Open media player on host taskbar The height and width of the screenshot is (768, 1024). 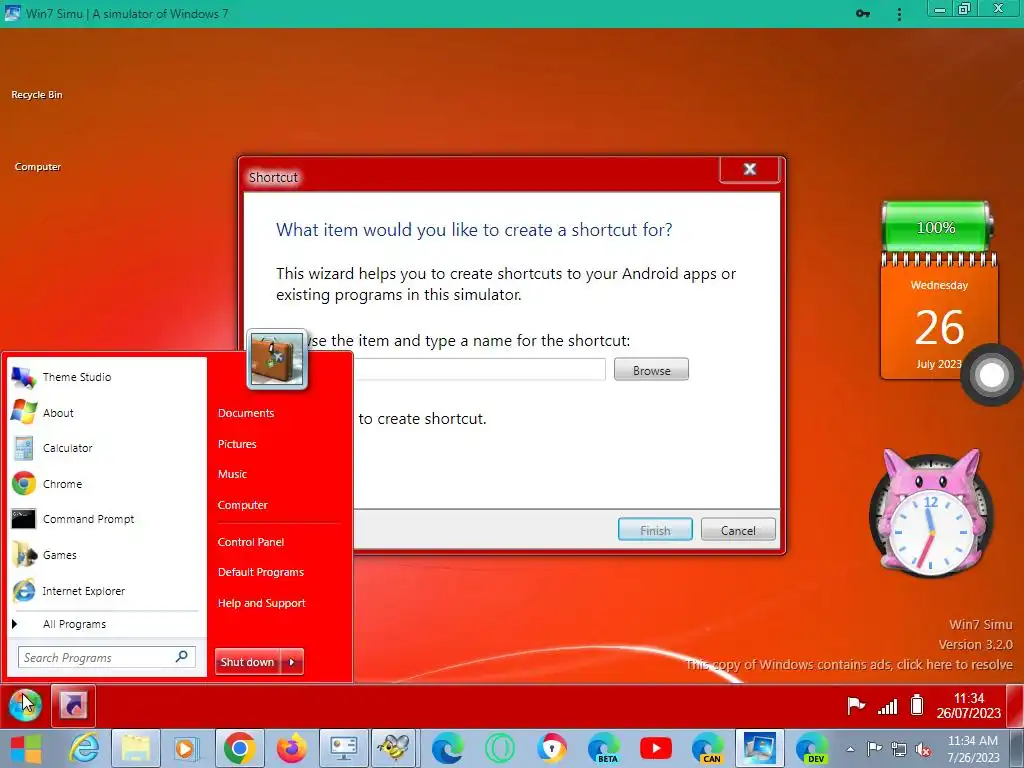(185, 748)
